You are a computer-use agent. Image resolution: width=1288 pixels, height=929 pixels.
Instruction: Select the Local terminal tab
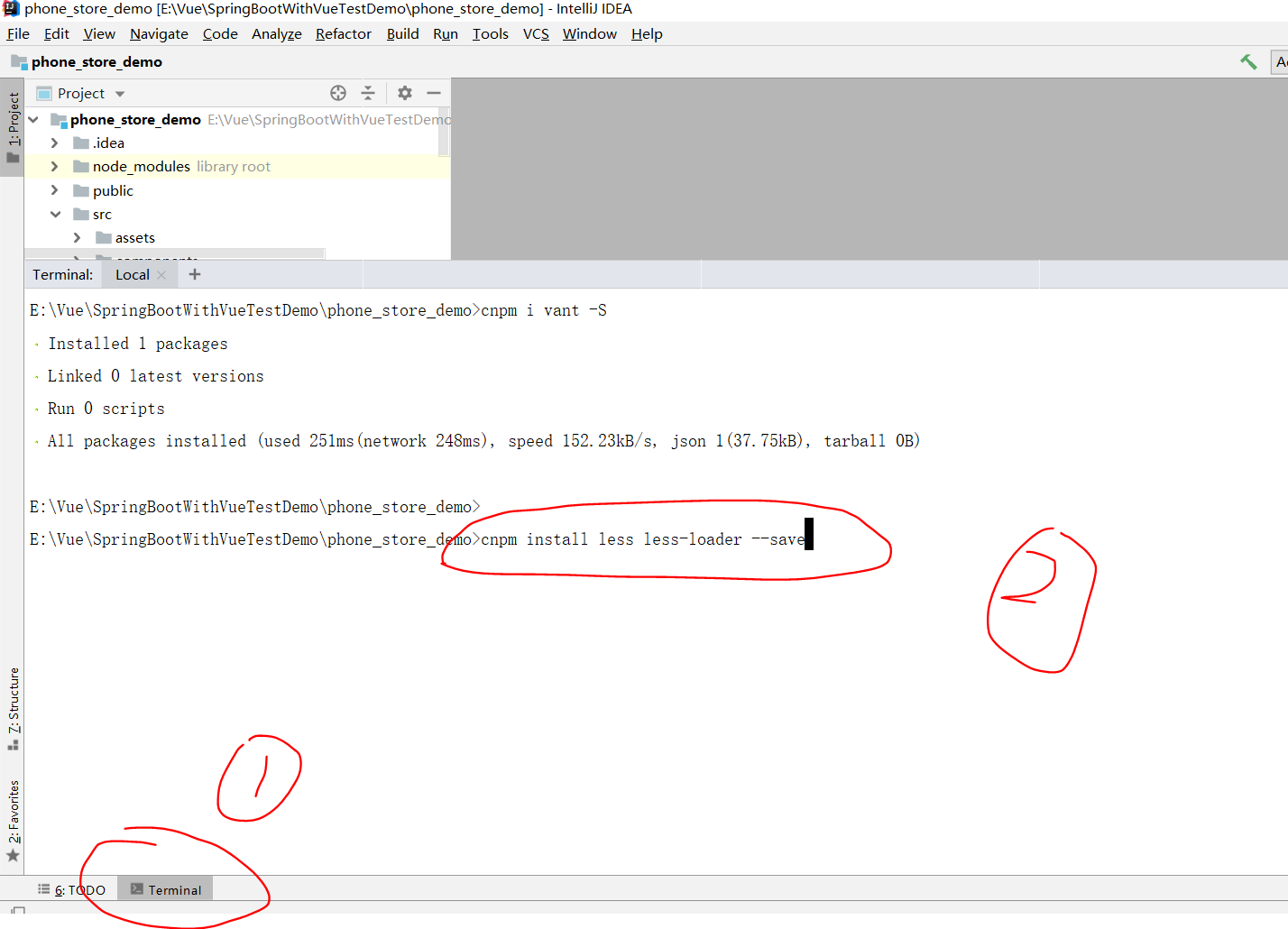point(132,274)
